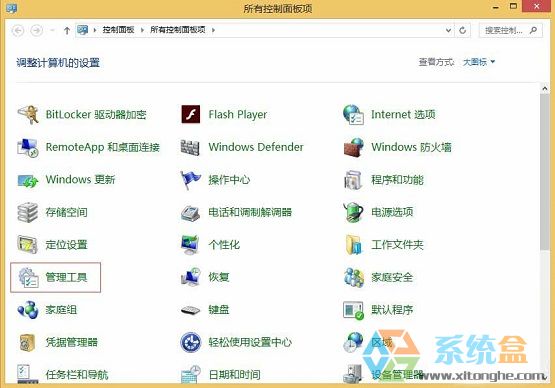Open the 大图标 view mode dropdown
This screenshot has width=555, height=388.
(x=479, y=62)
